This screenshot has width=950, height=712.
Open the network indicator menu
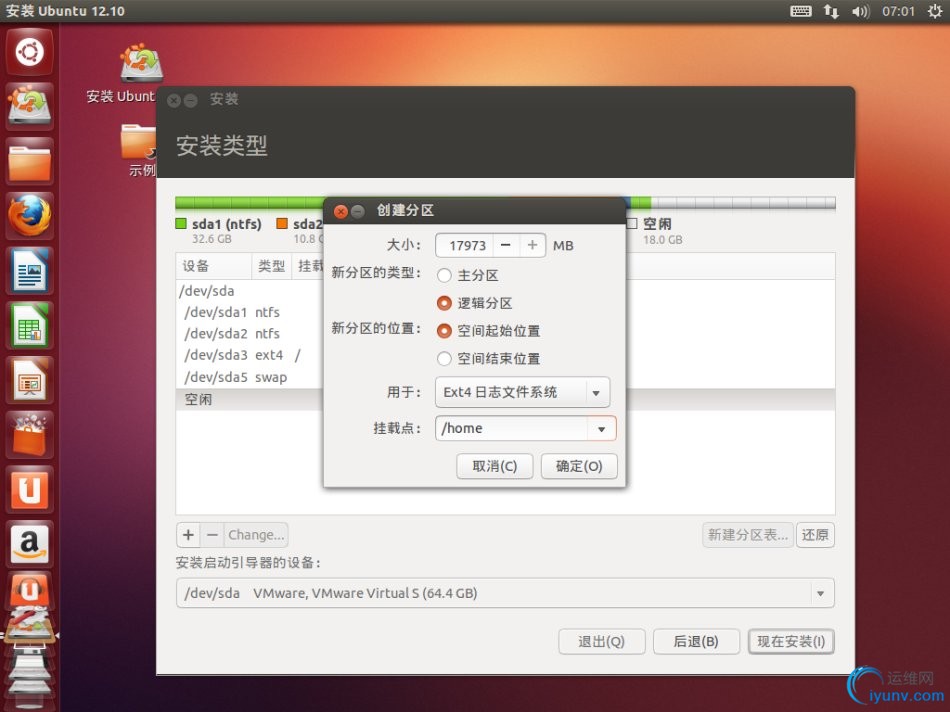(831, 11)
